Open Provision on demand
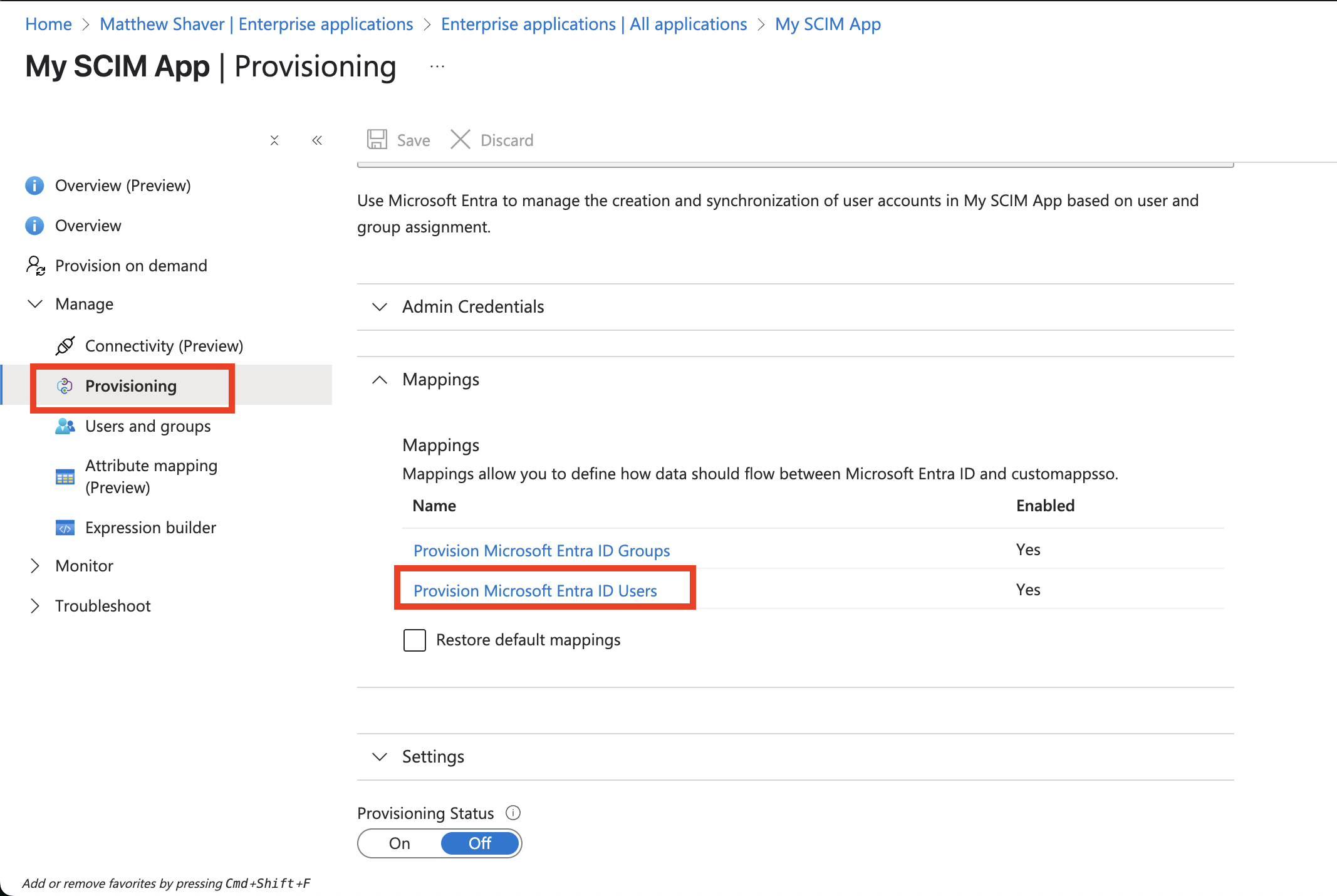The height and width of the screenshot is (896, 1337). coord(131,265)
